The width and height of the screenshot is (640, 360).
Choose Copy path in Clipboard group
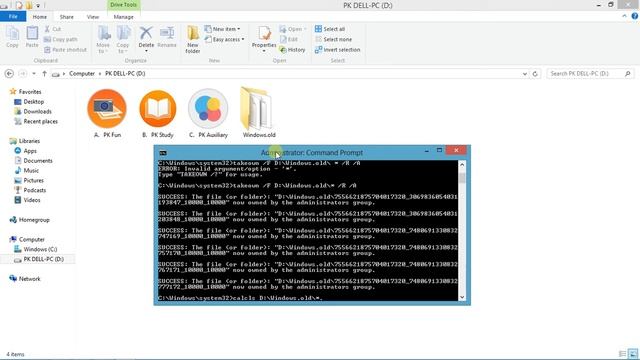[x=60, y=39]
